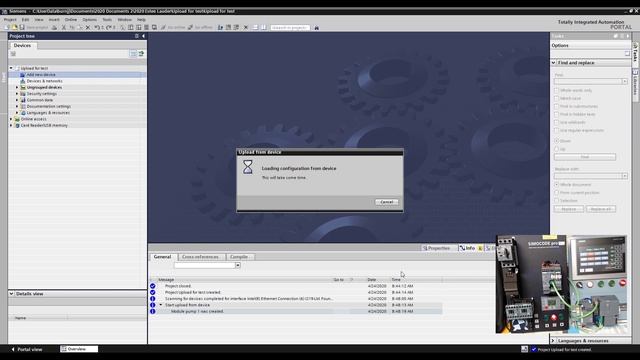The width and height of the screenshot is (640, 360).
Task: Collapse the Details view section
Action: (x=11, y=294)
